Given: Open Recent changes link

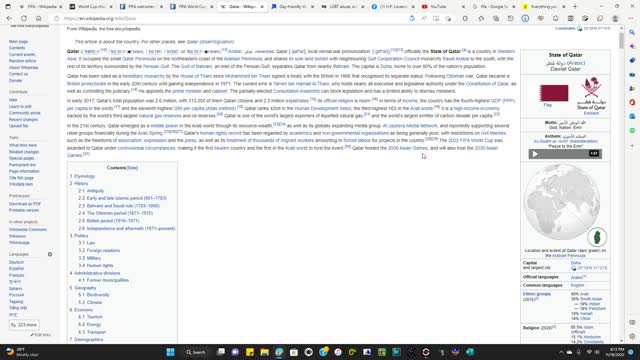Looking at the screenshot, I should (23, 120).
